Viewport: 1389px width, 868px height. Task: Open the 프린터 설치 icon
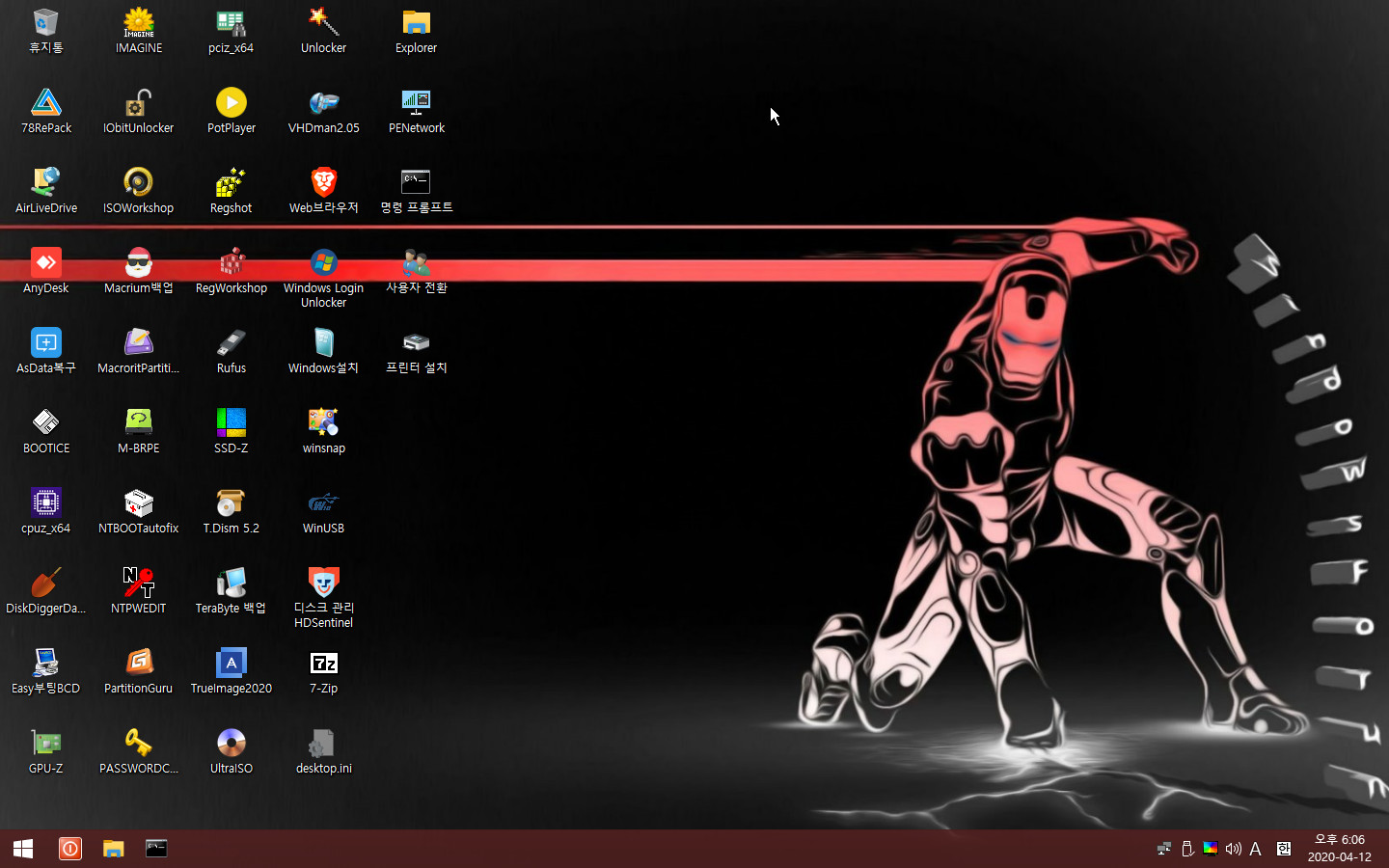click(417, 351)
